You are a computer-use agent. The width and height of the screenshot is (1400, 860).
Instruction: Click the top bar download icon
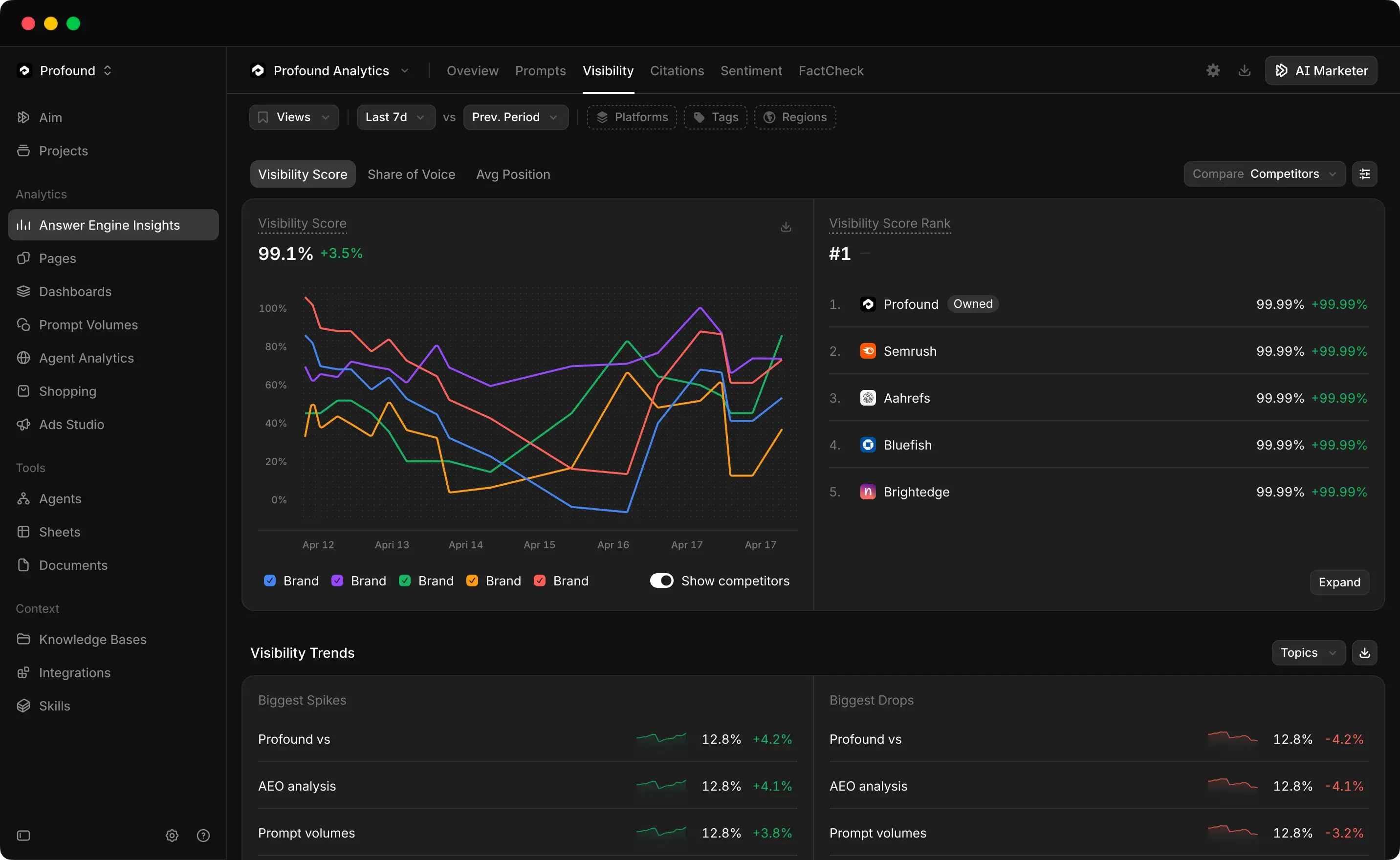pyautogui.click(x=1245, y=70)
